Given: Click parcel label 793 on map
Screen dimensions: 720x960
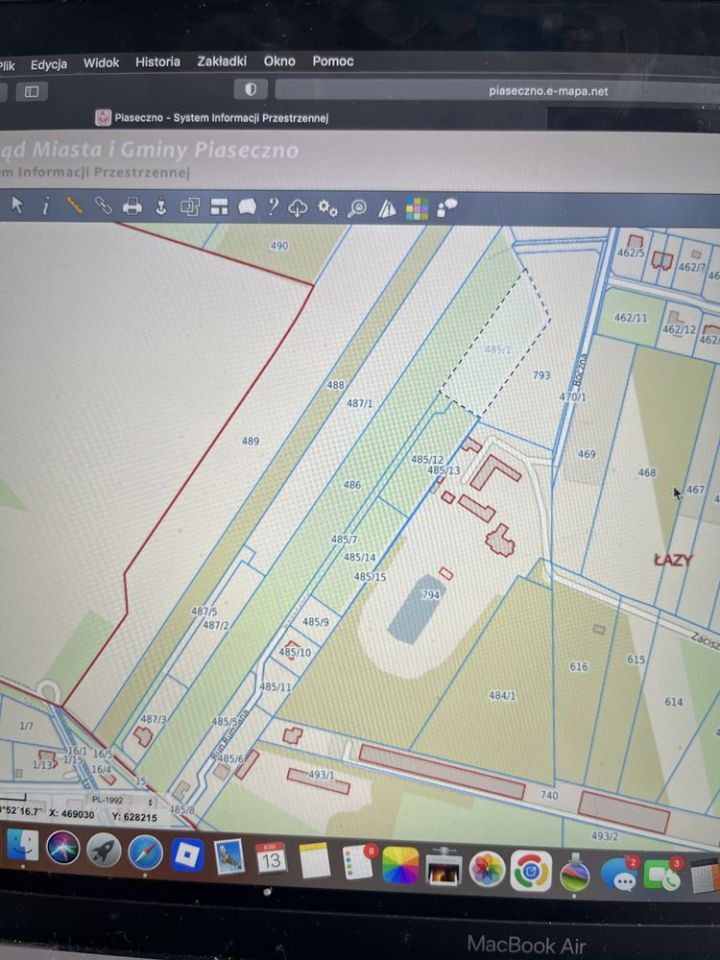Looking at the screenshot, I should tap(541, 375).
